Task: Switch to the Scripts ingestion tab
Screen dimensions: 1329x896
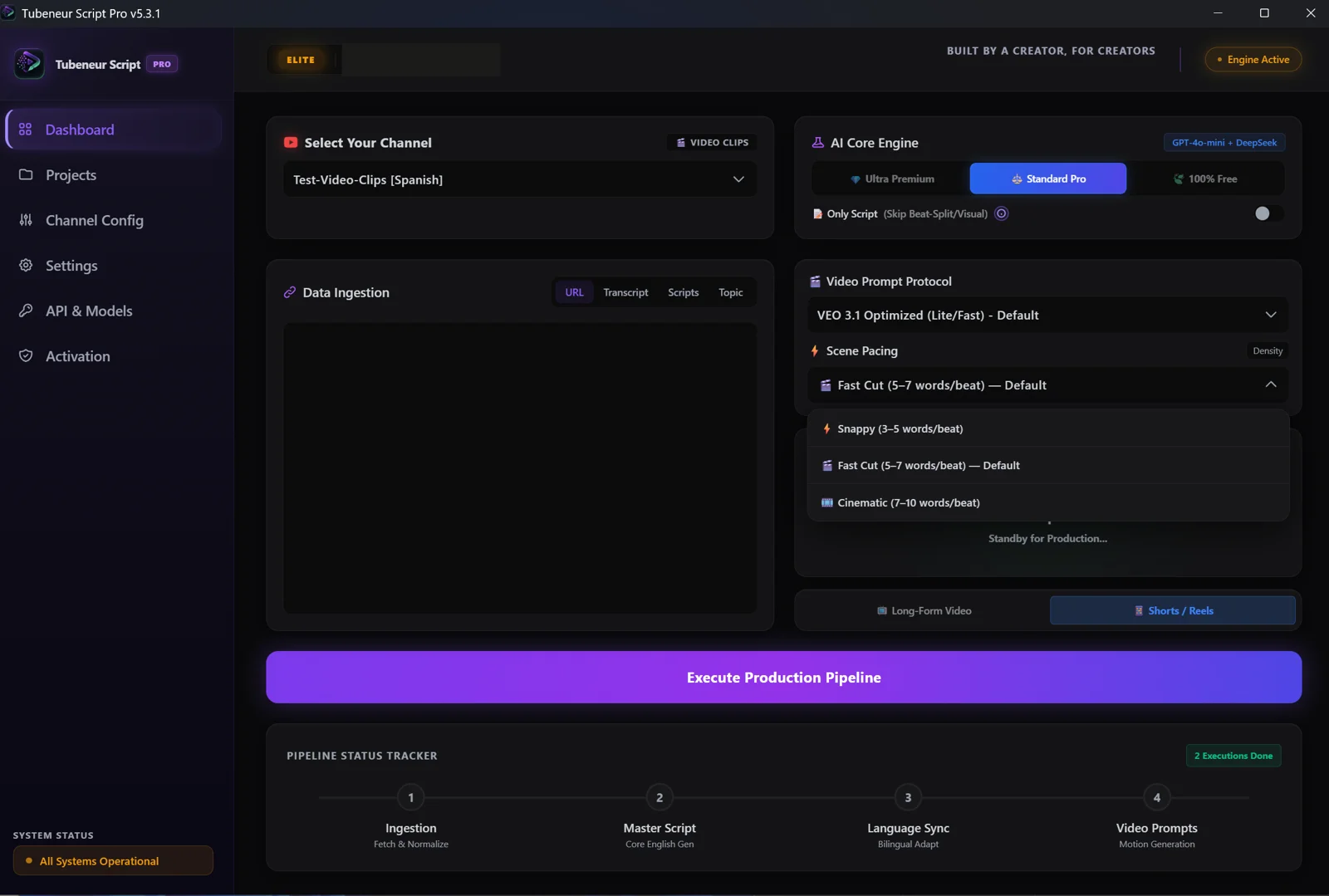Action: coord(684,292)
